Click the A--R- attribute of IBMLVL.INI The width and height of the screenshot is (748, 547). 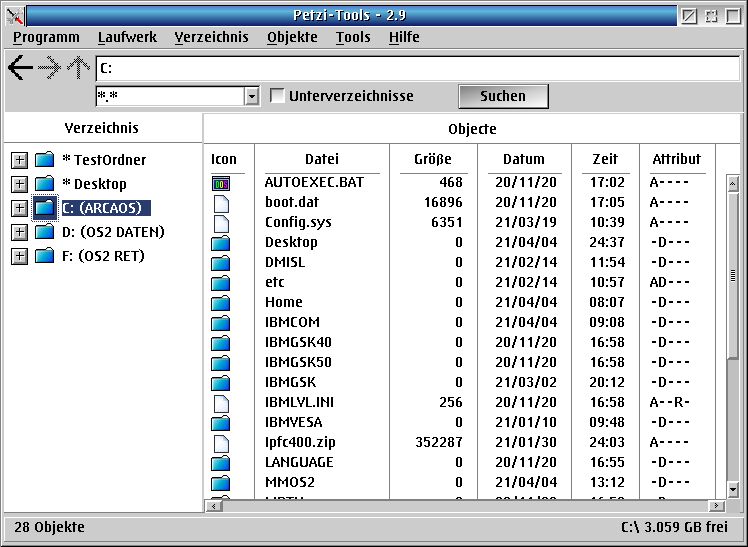669,403
